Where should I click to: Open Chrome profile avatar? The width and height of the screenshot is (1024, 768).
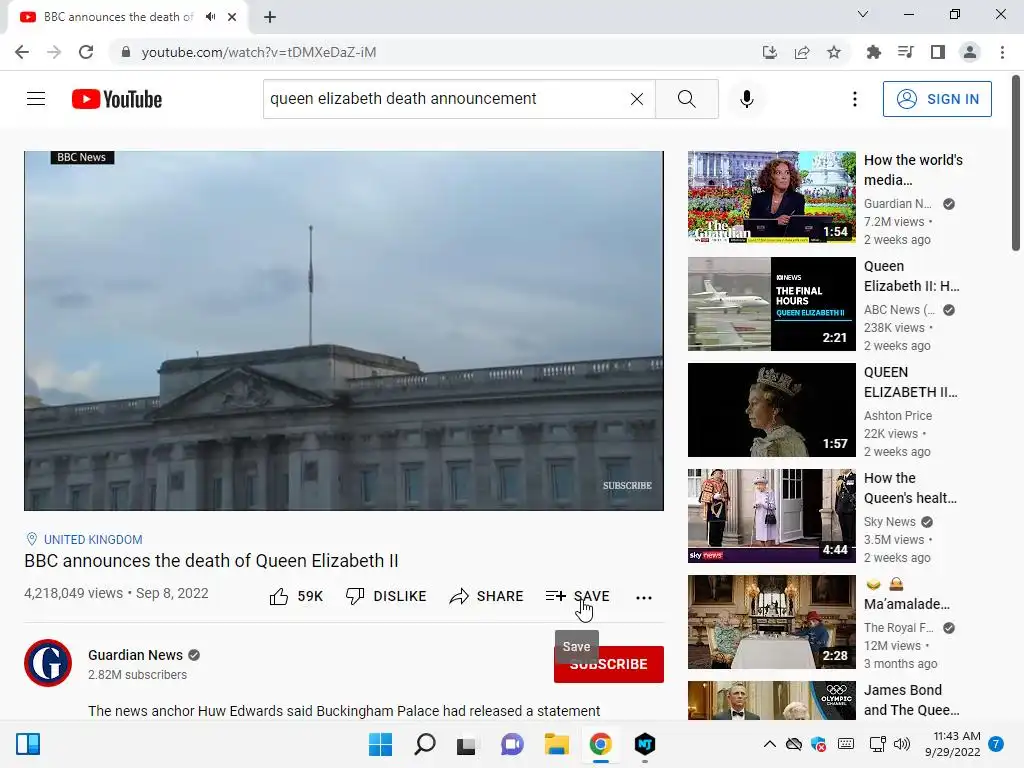[x=970, y=52]
